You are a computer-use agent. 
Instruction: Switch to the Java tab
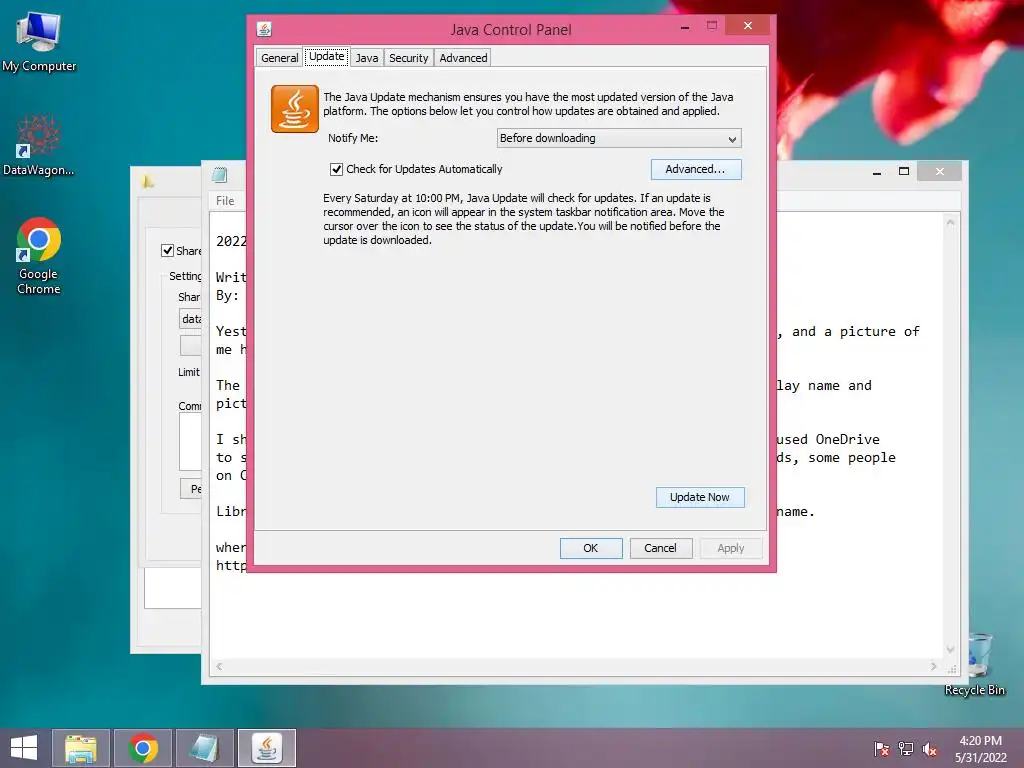367,58
